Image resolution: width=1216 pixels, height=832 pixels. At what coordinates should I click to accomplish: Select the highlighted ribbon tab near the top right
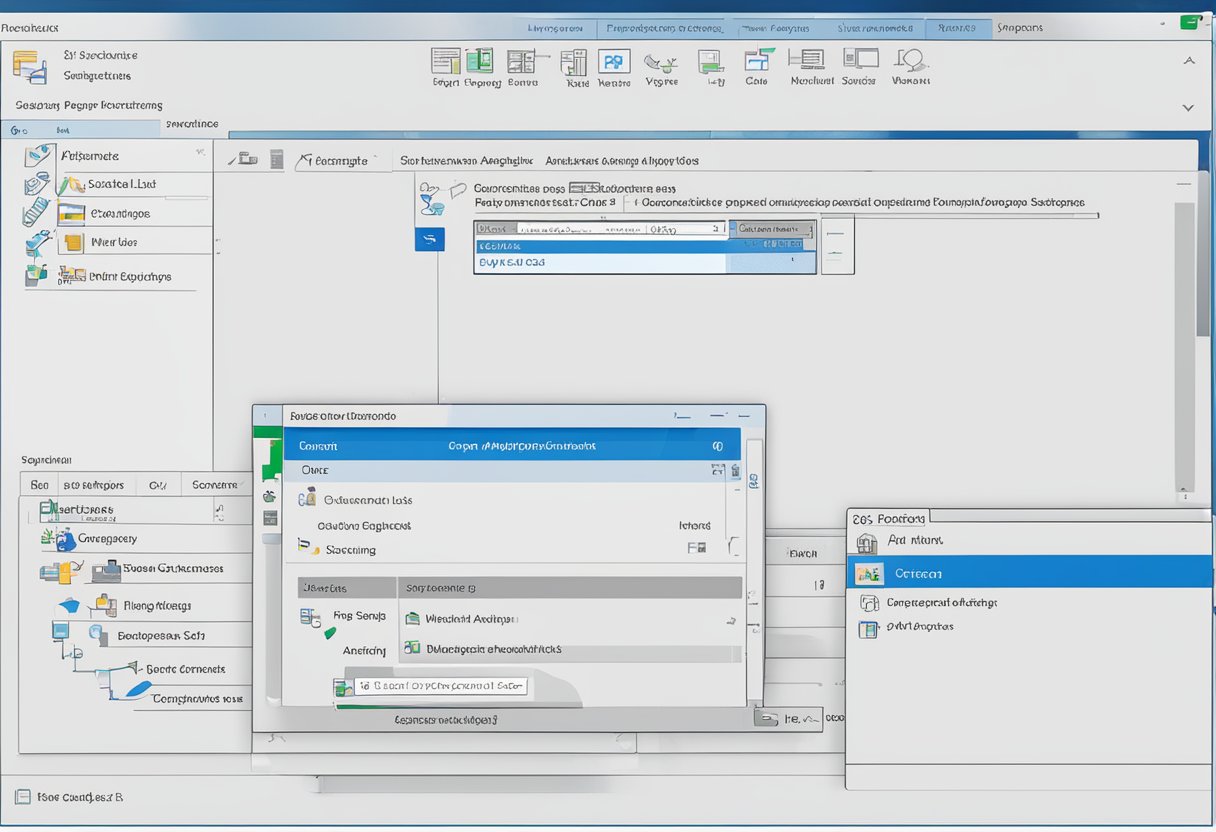point(958,27)
